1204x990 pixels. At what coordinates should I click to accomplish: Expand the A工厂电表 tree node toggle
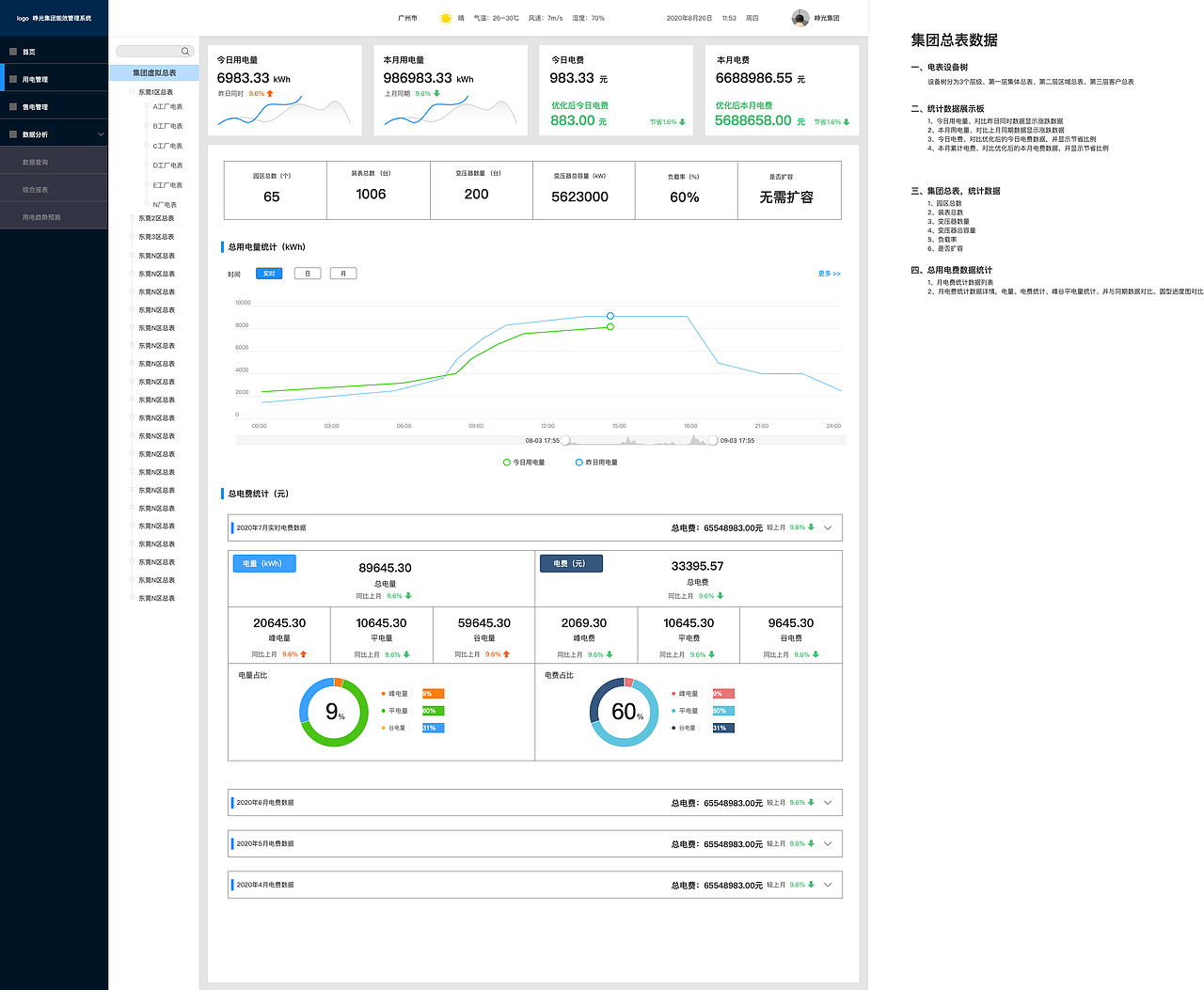(x=146, y=106)
